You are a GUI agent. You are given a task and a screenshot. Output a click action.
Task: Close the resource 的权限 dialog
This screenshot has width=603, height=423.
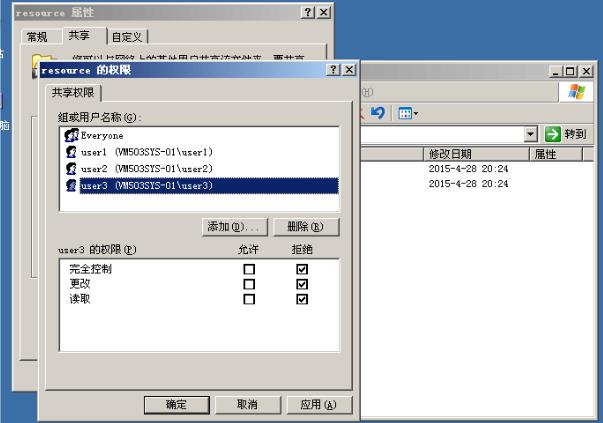(x=349, y=70)
